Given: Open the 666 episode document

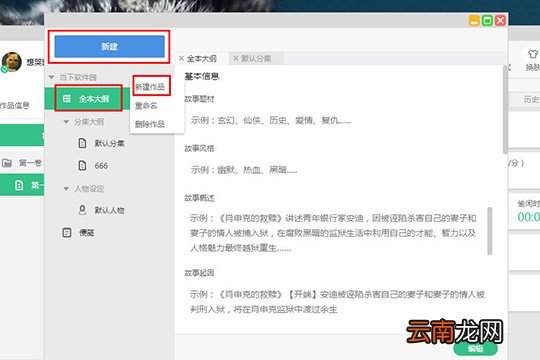Looking at the screenshot, I should coord(101,166).
